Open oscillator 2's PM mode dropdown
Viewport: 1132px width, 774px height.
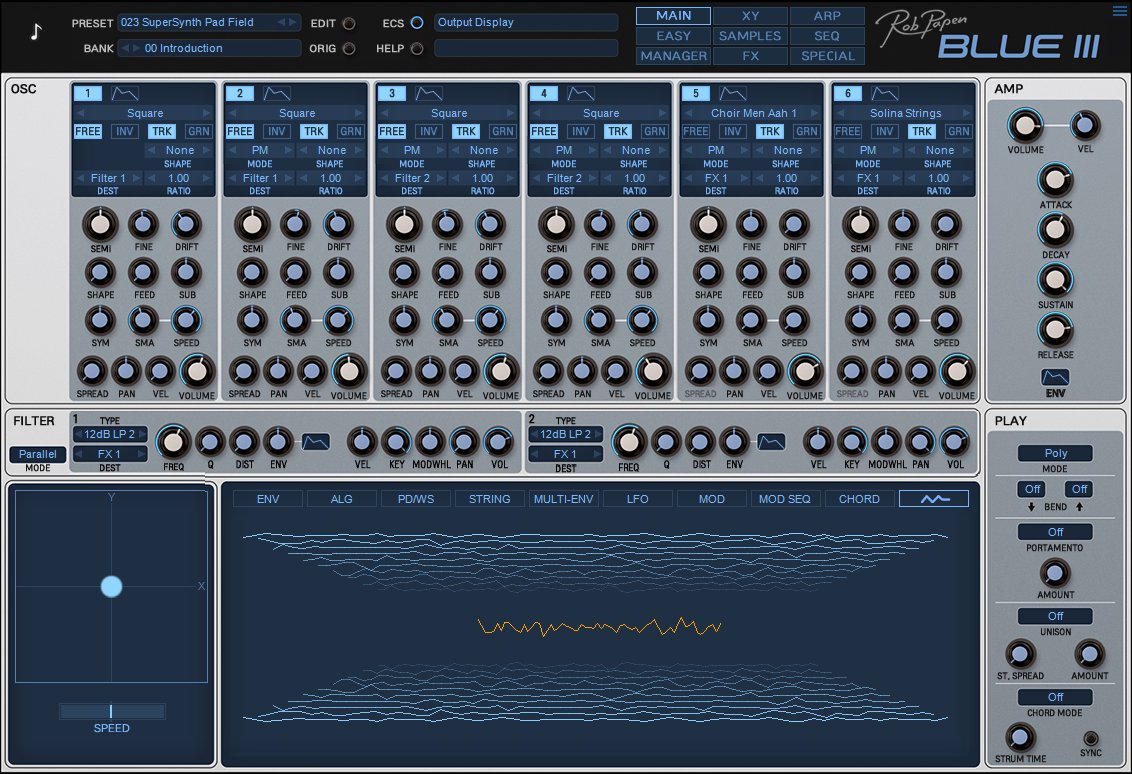tap(258, 150)
